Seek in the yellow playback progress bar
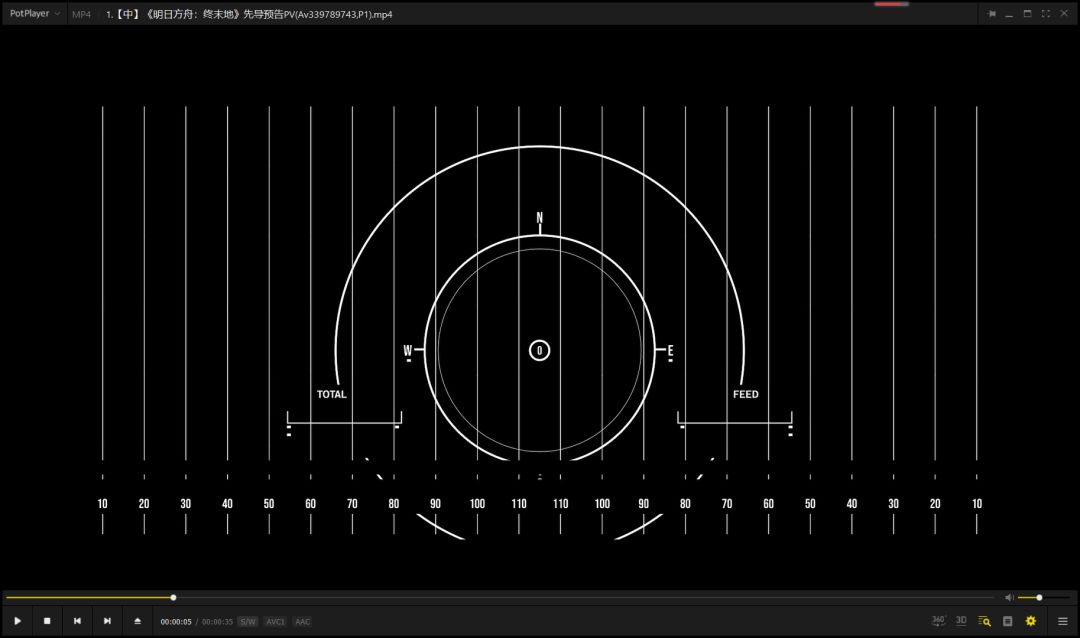Screen dimensions: 1080x638 [501, 597]
